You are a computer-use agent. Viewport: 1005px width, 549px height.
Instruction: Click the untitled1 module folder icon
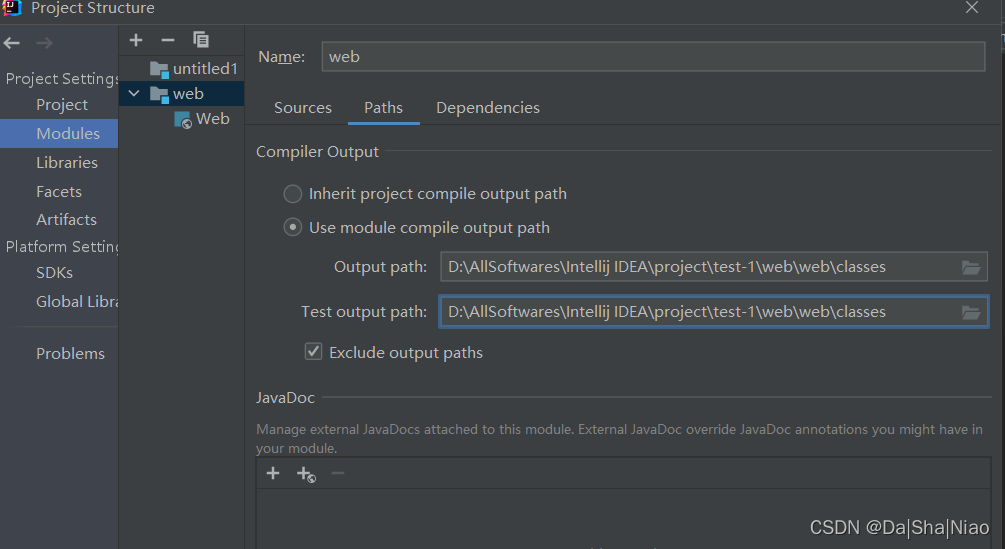(159, 69)
